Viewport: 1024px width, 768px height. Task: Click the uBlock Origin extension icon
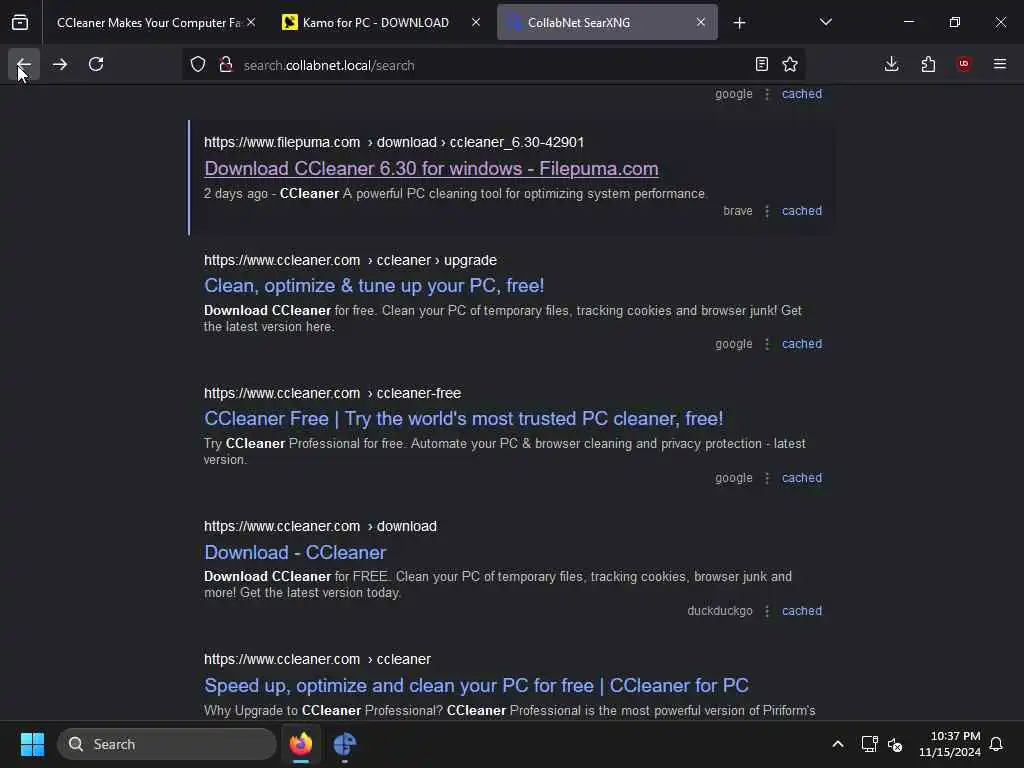point(964,64)
